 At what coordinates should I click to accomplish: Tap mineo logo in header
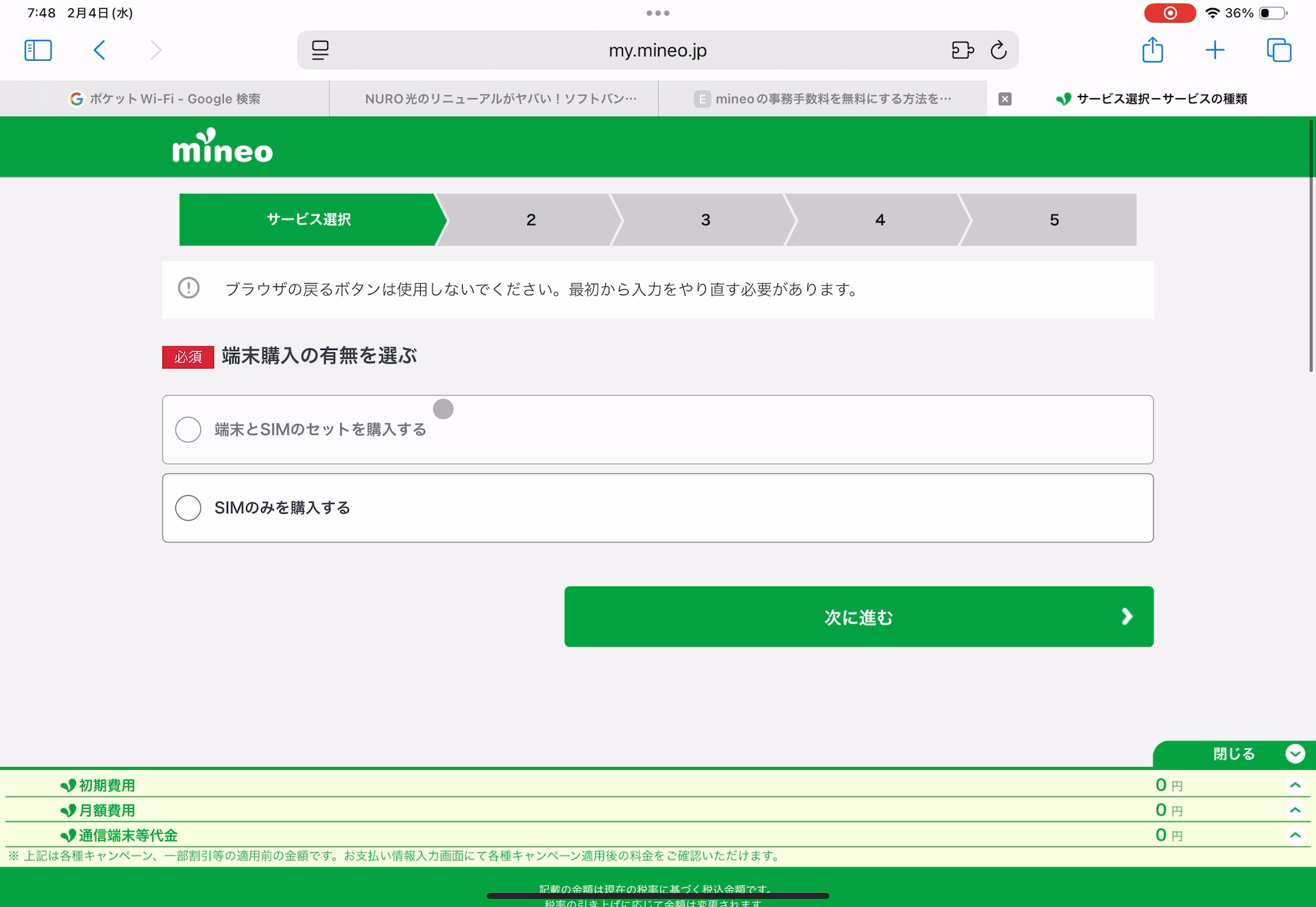coord(222,147)
